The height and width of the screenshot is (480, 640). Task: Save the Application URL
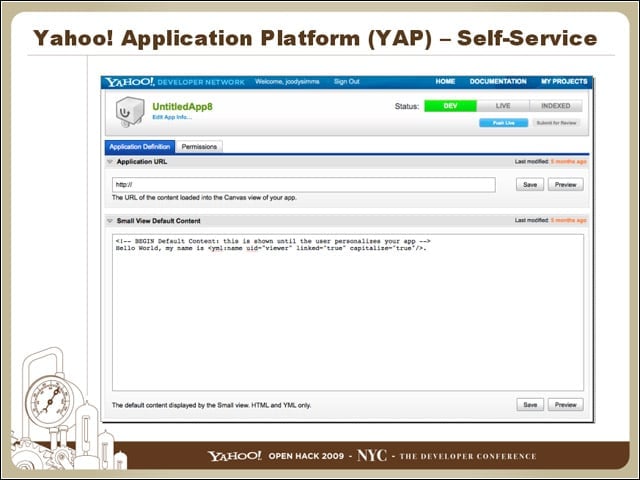pos(530,184)
